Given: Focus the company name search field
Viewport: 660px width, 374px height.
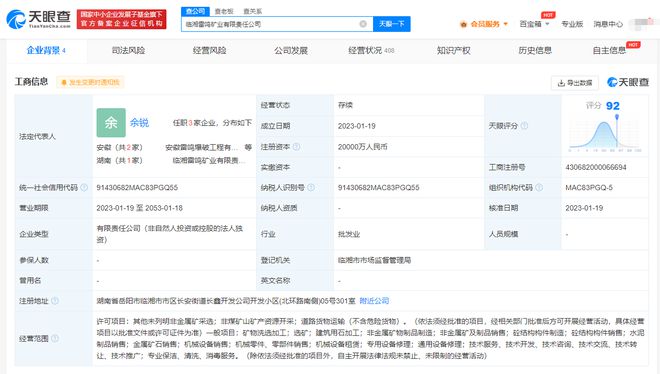Looking at the screenshot, I should [x=277, y=24].
